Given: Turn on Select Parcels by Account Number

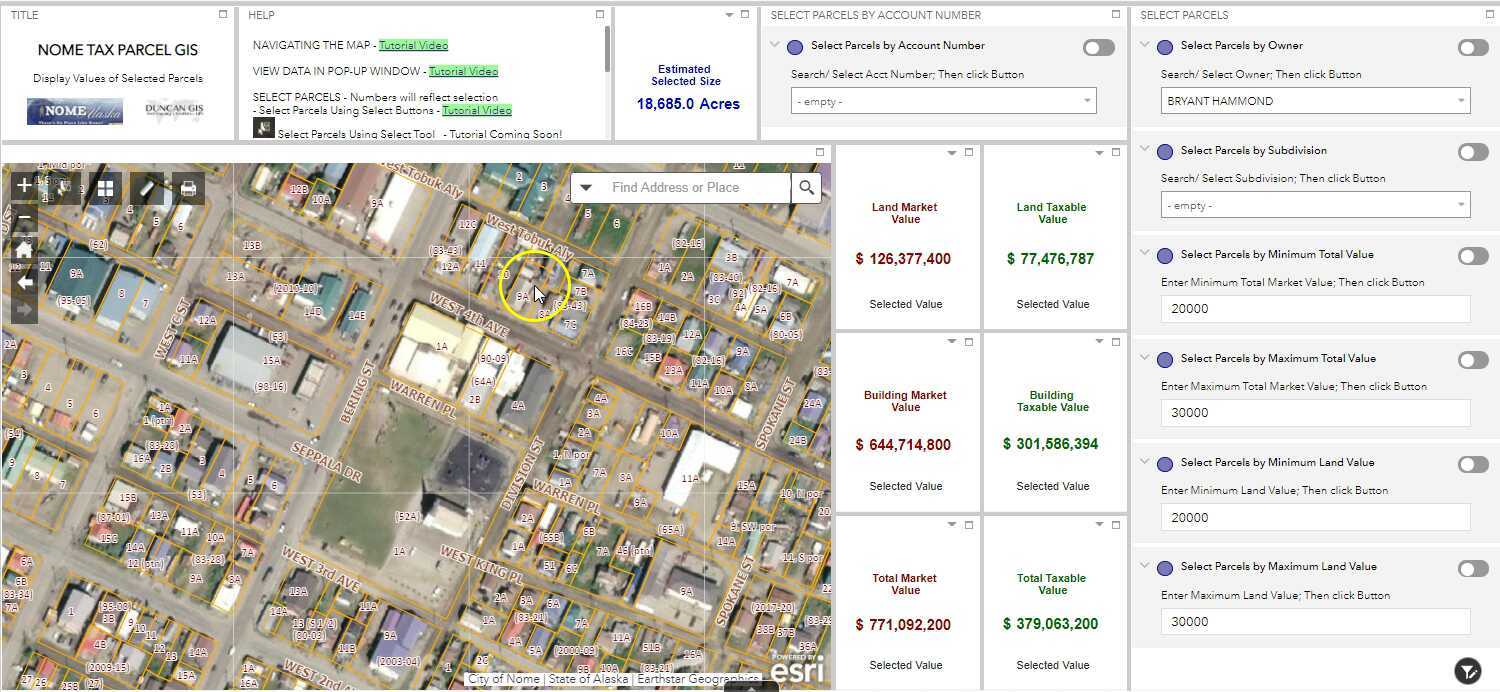Looking at the screenshot, I should [1098, 47].
